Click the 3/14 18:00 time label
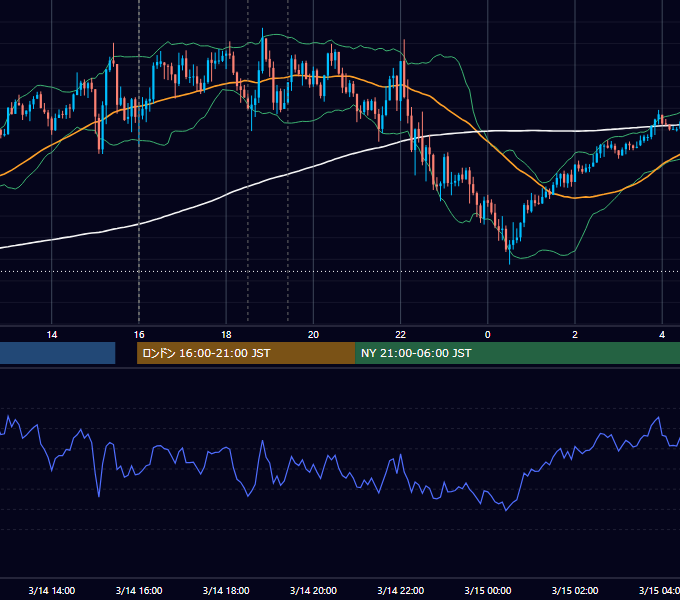The image size is (680, 600). tap(226, 590)
